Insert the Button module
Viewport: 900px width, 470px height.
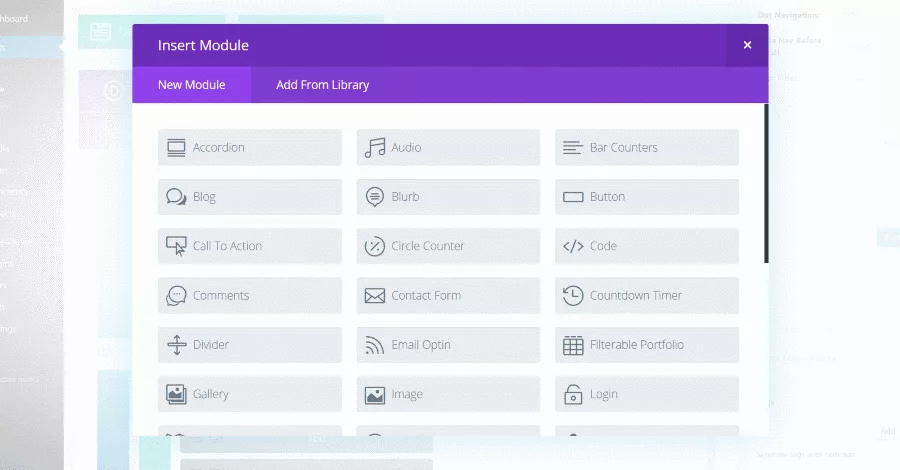tap(647, 197)
